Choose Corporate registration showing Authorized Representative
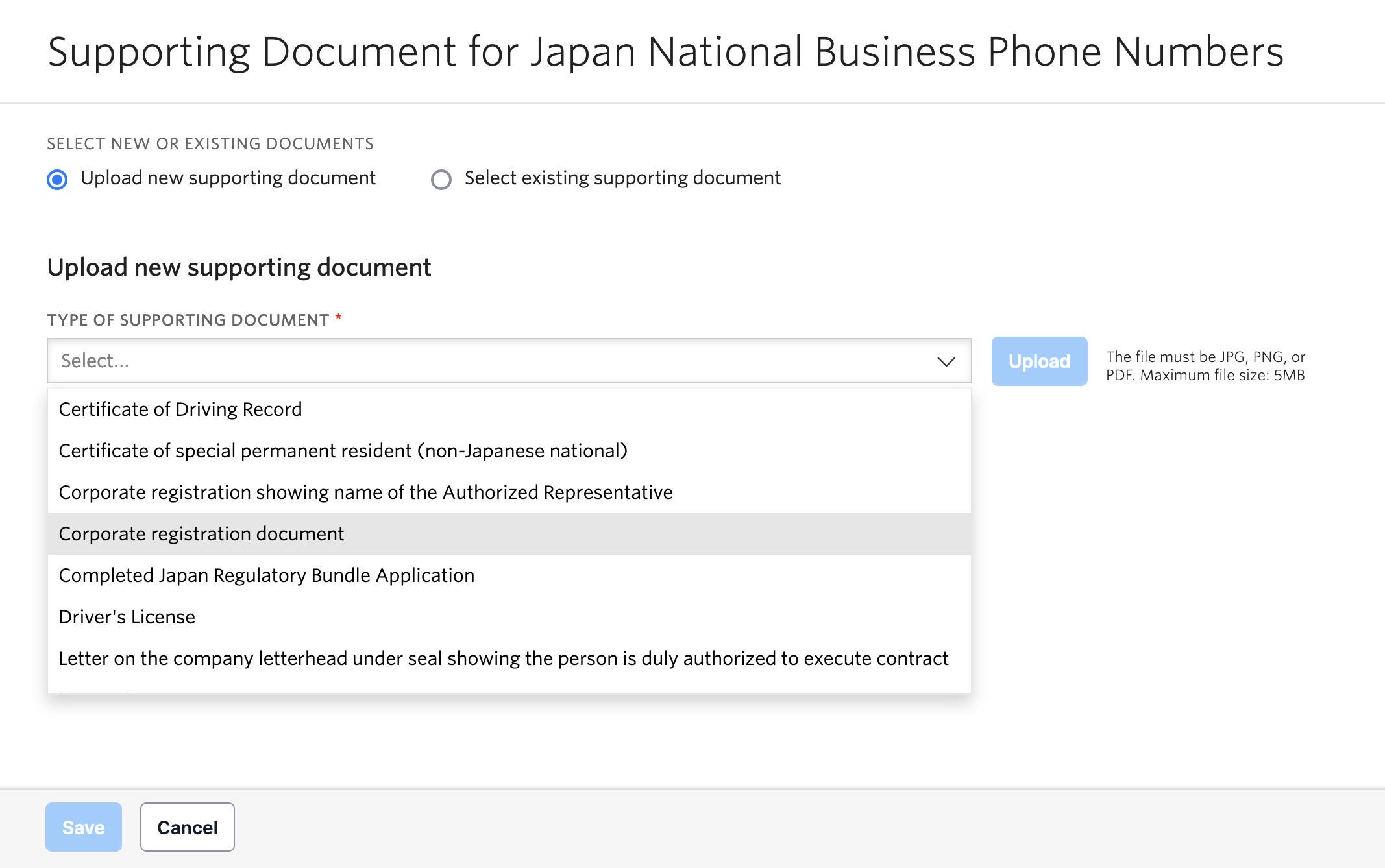 tap(365, 492)
